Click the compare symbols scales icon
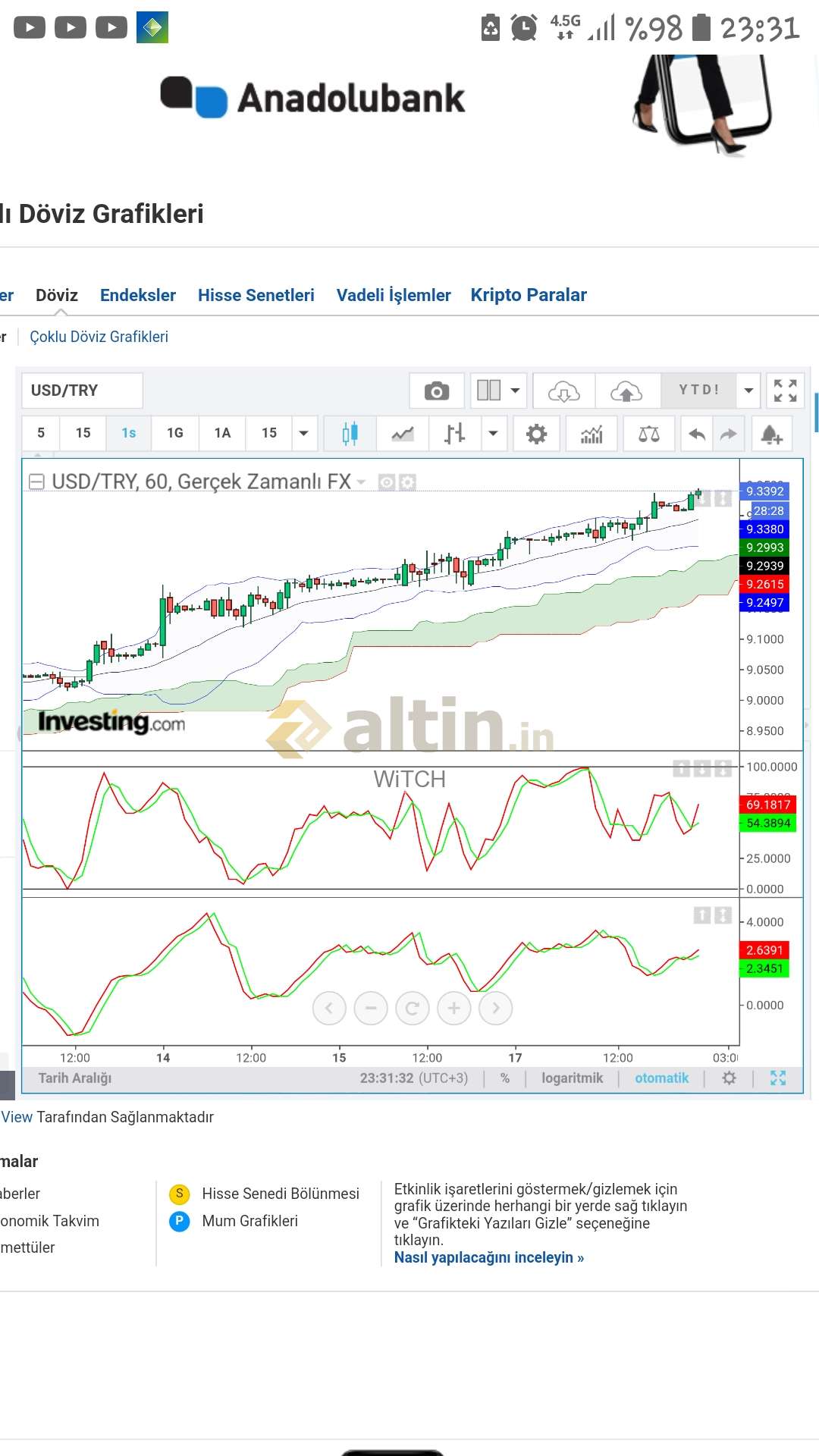Viewport: 819px width, 1456px height. [649, 434]
